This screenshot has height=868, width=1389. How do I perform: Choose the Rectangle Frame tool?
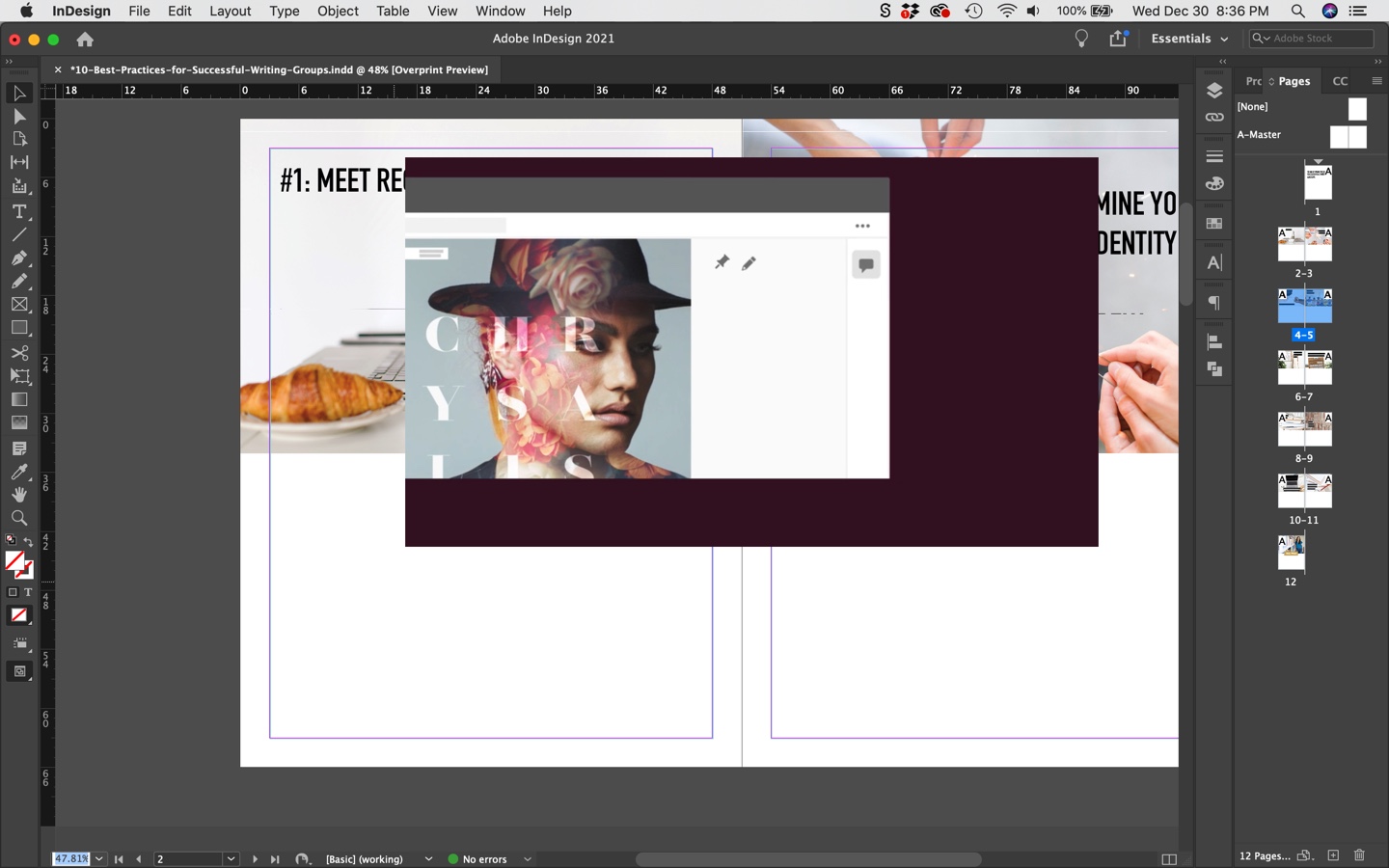click(17, 304)
